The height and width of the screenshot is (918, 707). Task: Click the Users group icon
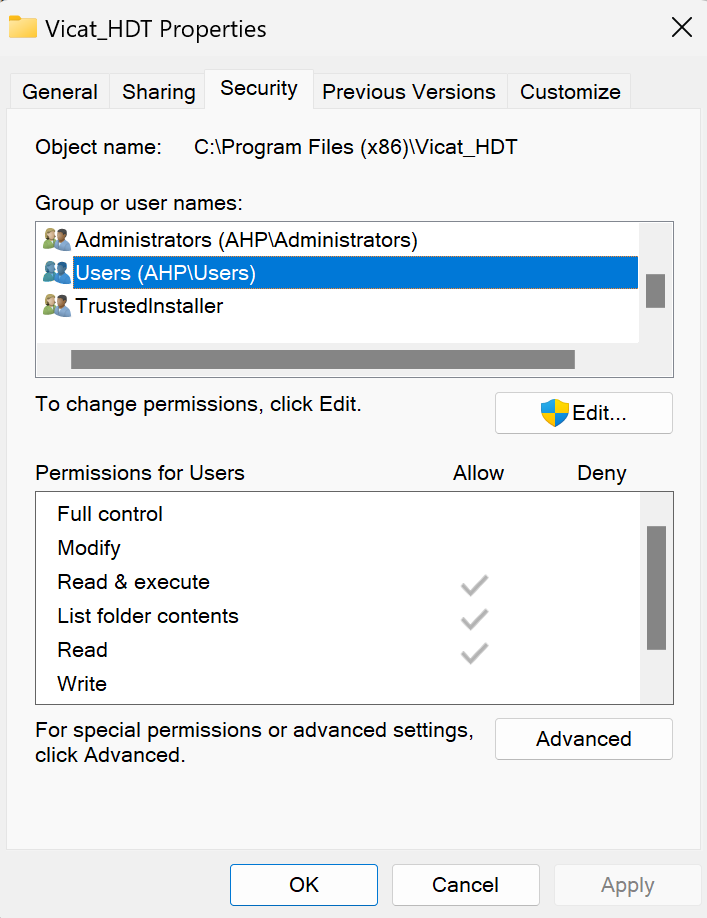point(57,272)
